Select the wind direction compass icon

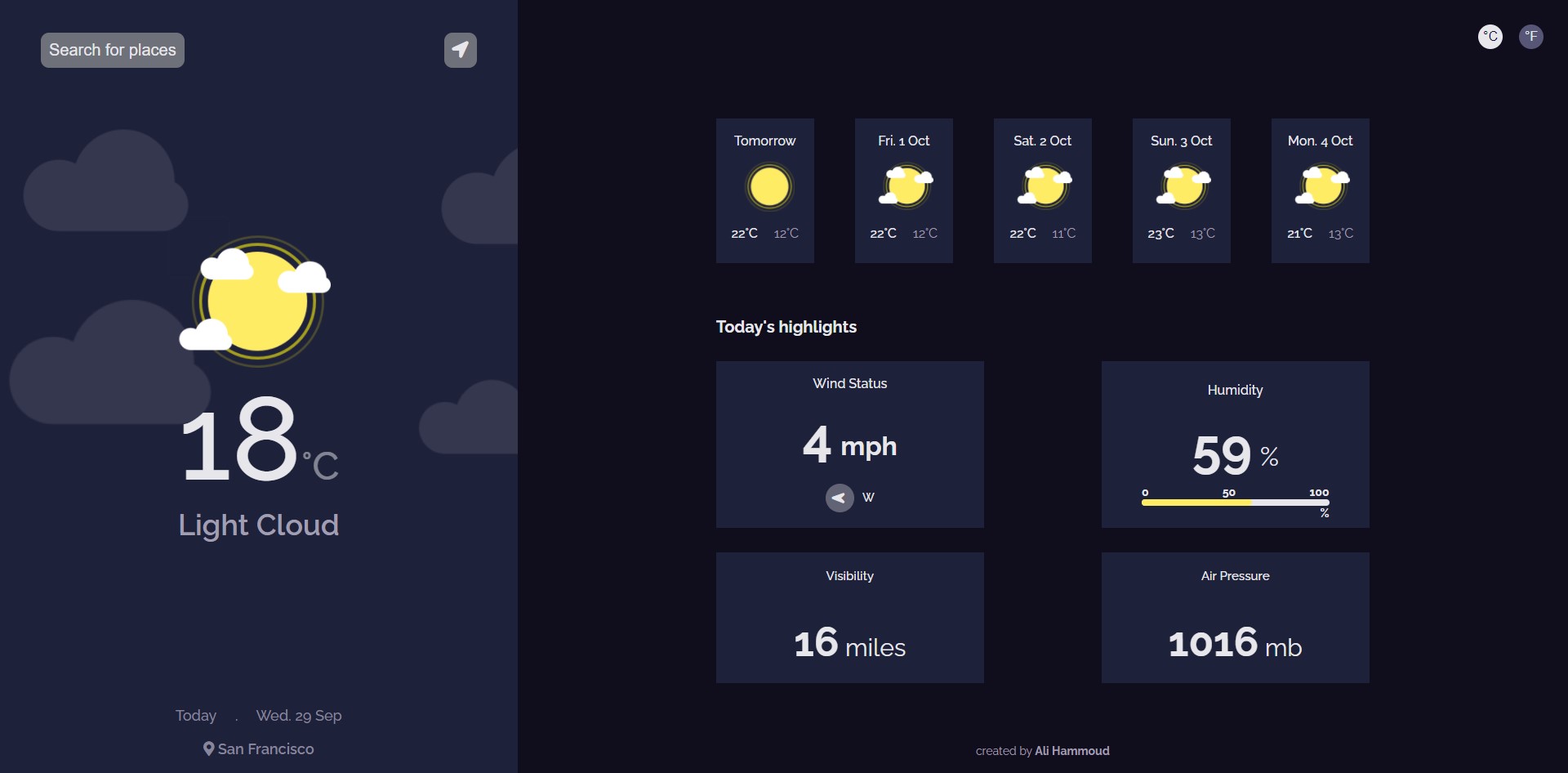(x=839, y=498)
